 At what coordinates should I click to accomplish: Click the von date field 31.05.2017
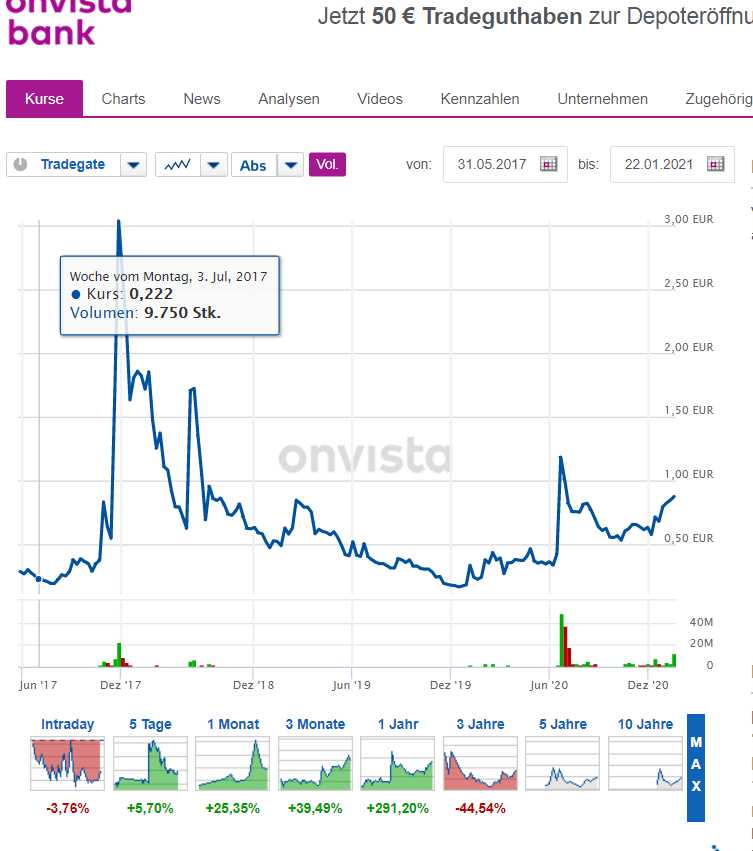[505, 164]
